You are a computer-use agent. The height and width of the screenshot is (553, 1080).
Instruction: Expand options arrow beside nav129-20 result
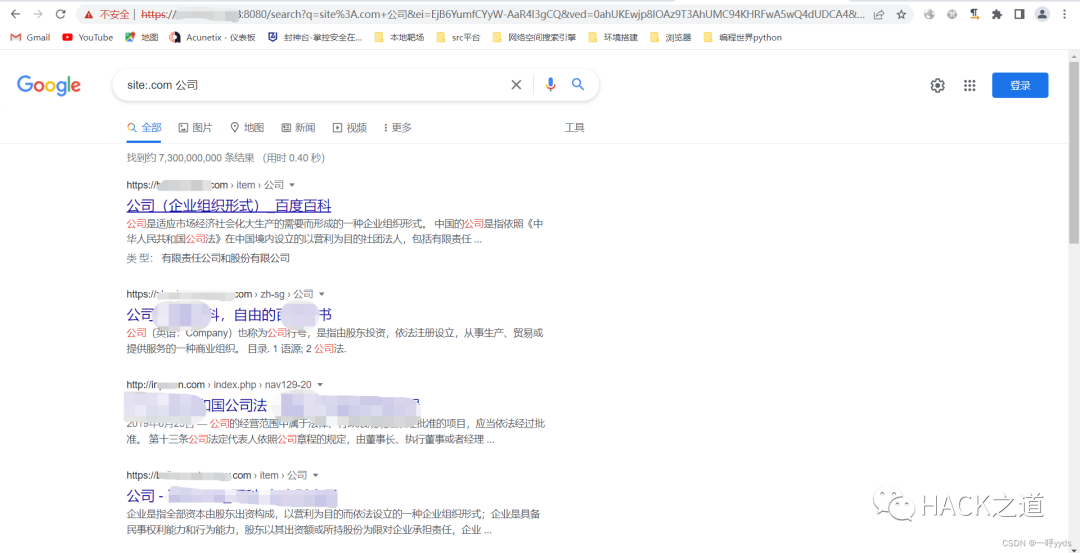(x=320, y=385)
